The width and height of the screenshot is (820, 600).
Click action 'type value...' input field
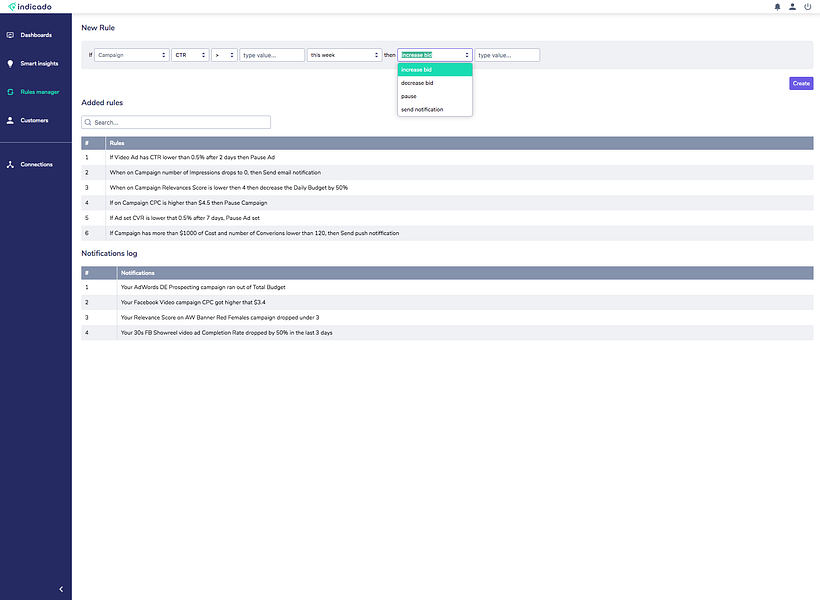coord(507,55)
